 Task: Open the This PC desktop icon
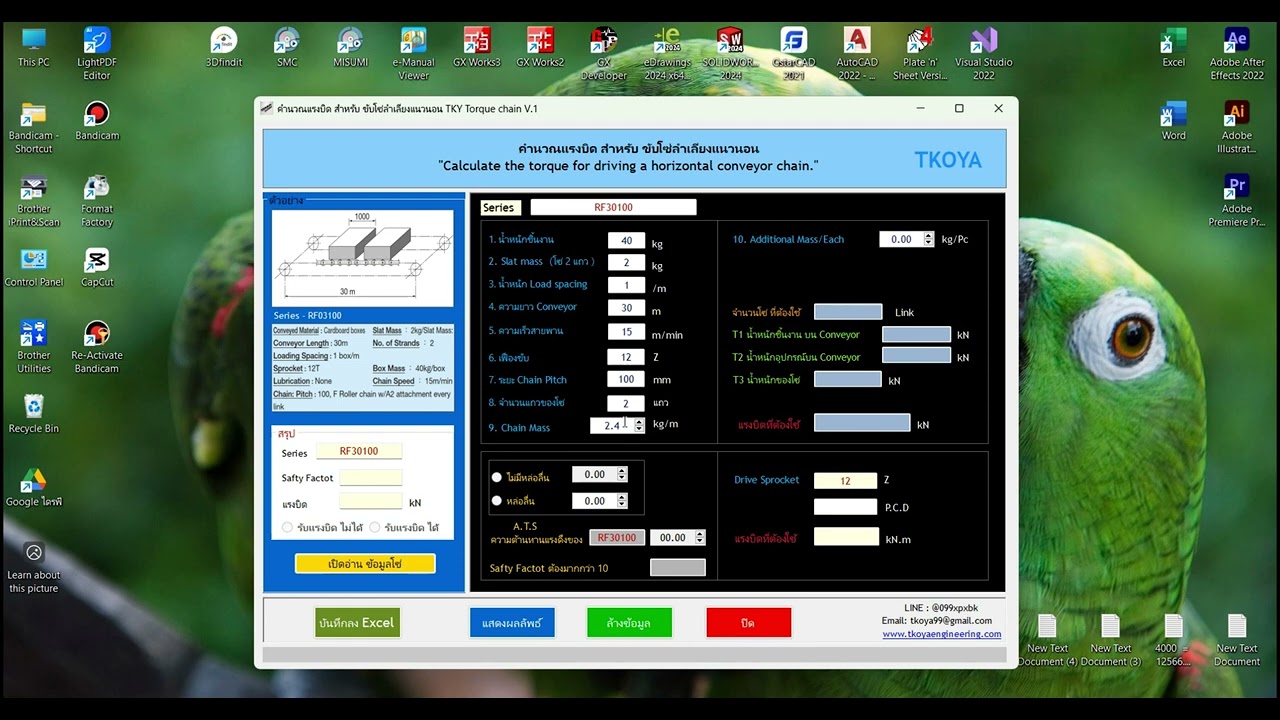click(x=33, y=48)
